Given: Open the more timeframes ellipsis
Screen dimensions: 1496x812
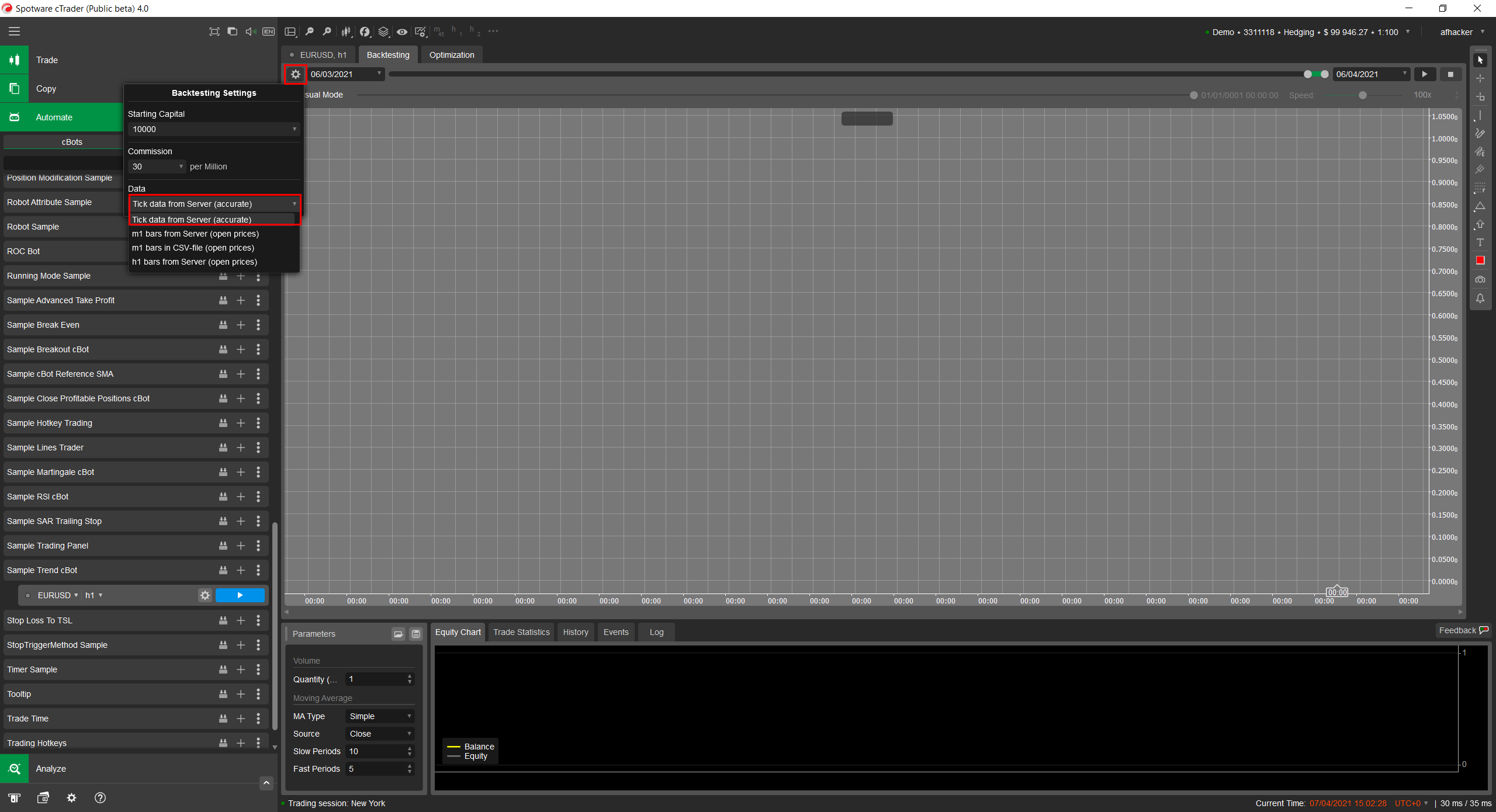Looking at the screenshot, I should pyautogui.click(x=493, y=32).
